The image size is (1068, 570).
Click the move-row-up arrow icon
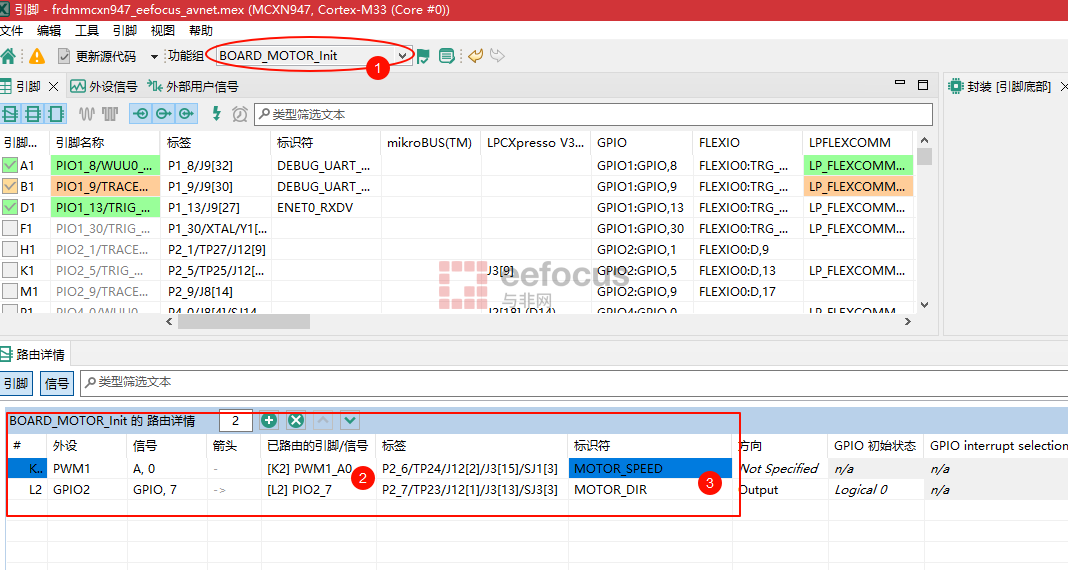[x=323, y=420]
